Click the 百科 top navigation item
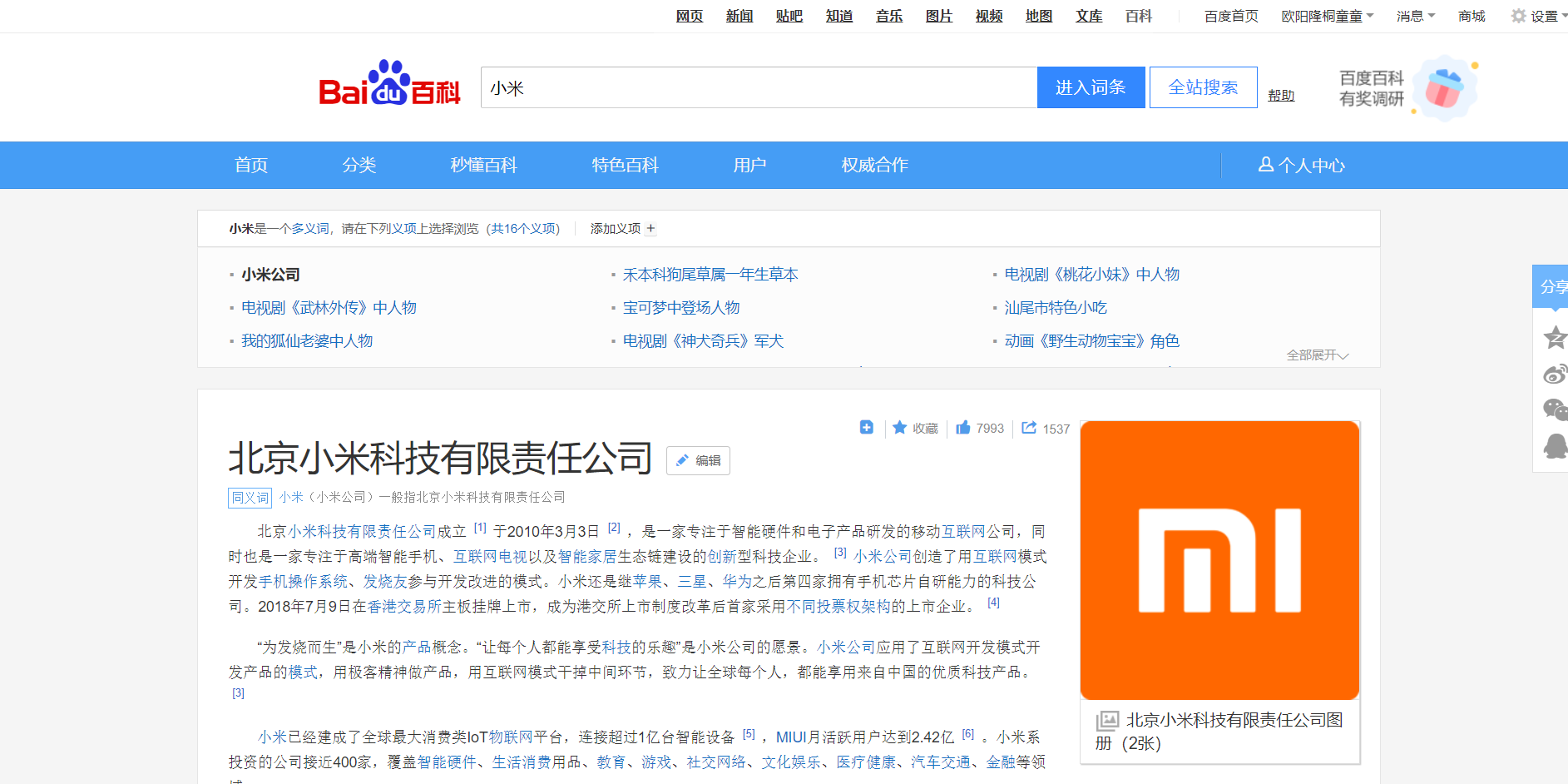Screen dimensions: 1568x784 tap(1139, 16)
